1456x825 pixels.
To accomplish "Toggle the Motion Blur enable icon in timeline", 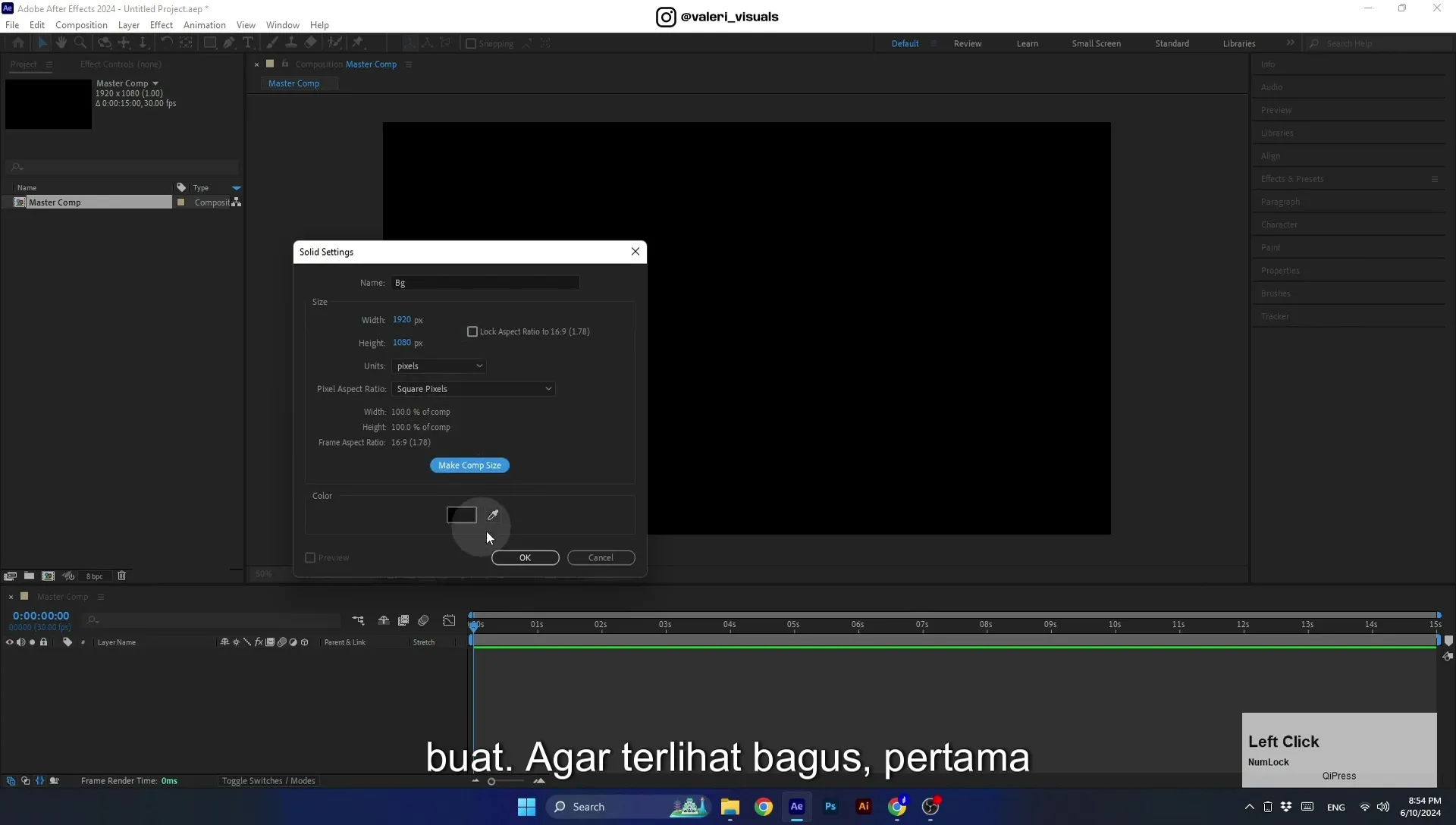I will [x=423, y=620].
